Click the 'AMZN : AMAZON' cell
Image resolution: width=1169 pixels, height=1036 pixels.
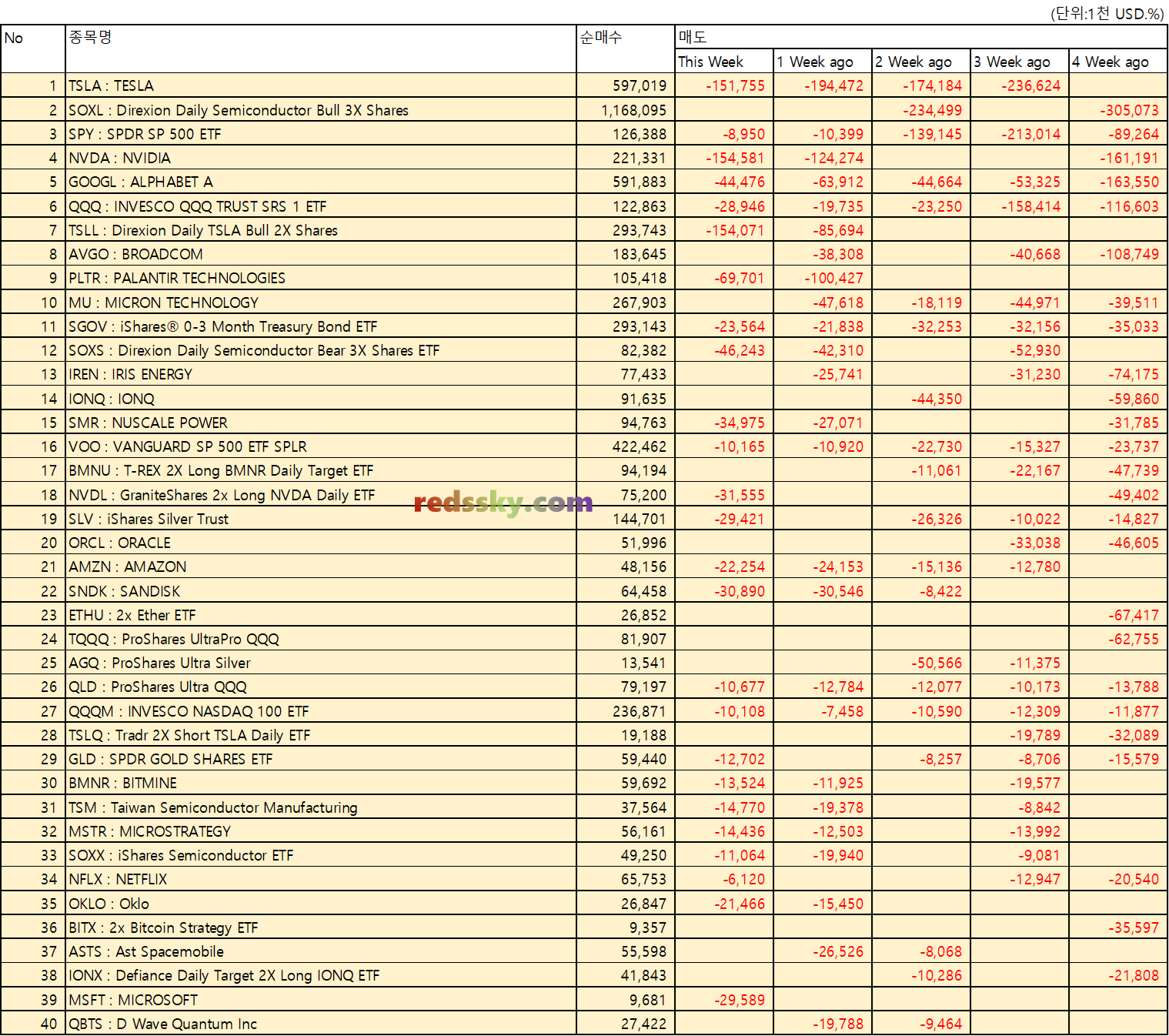click(x=321, y=566)
